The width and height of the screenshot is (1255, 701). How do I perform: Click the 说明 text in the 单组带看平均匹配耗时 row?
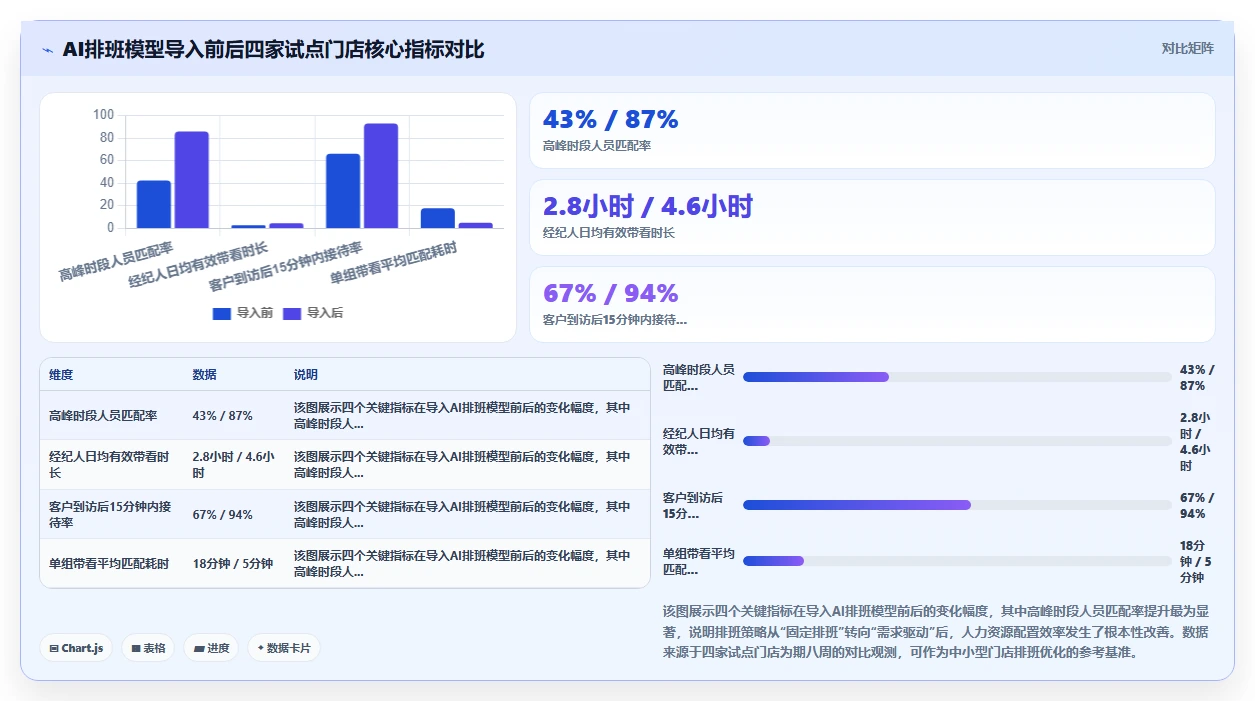(x=463, y=564)
